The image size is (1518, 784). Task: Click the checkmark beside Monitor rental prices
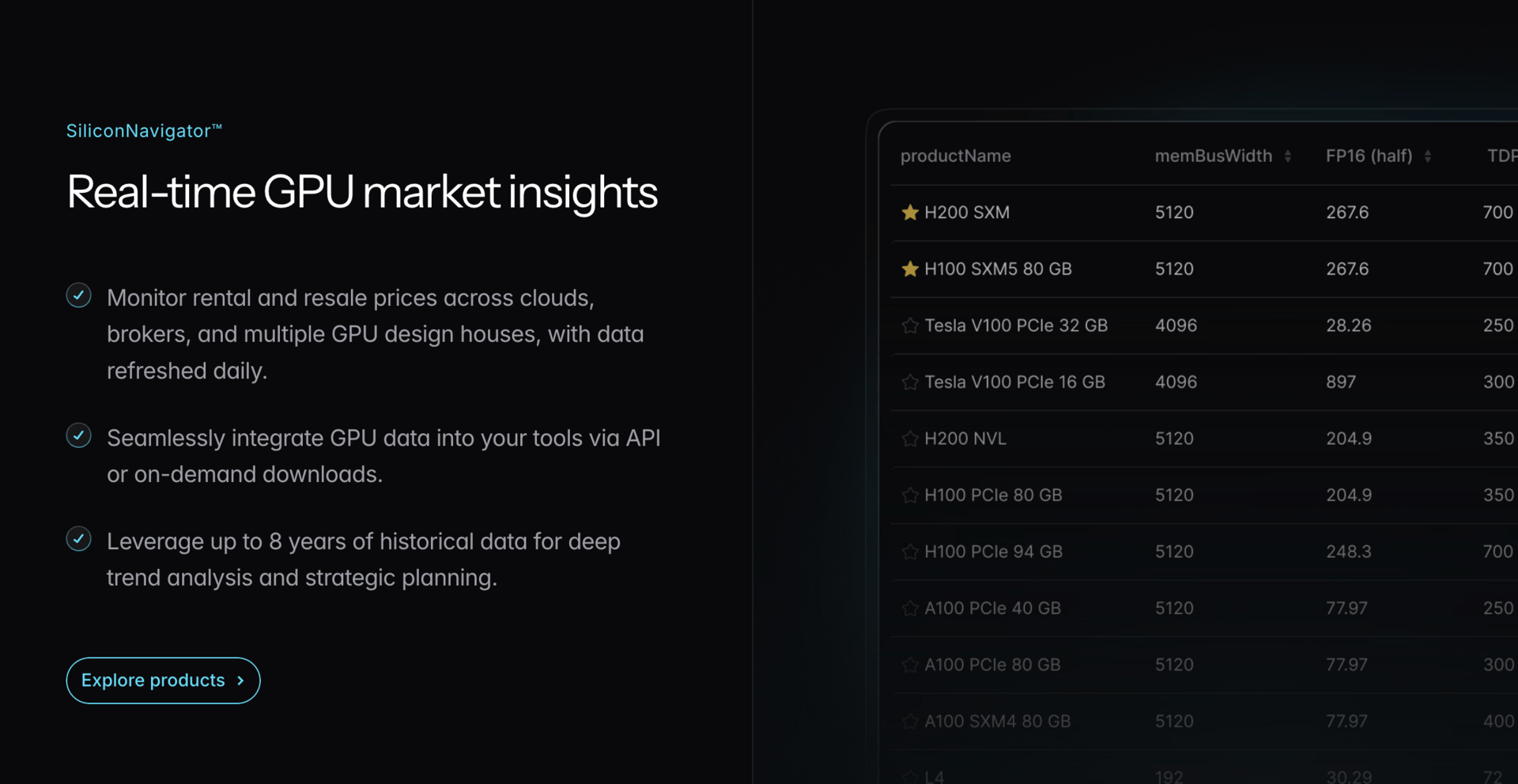point(78,296)
